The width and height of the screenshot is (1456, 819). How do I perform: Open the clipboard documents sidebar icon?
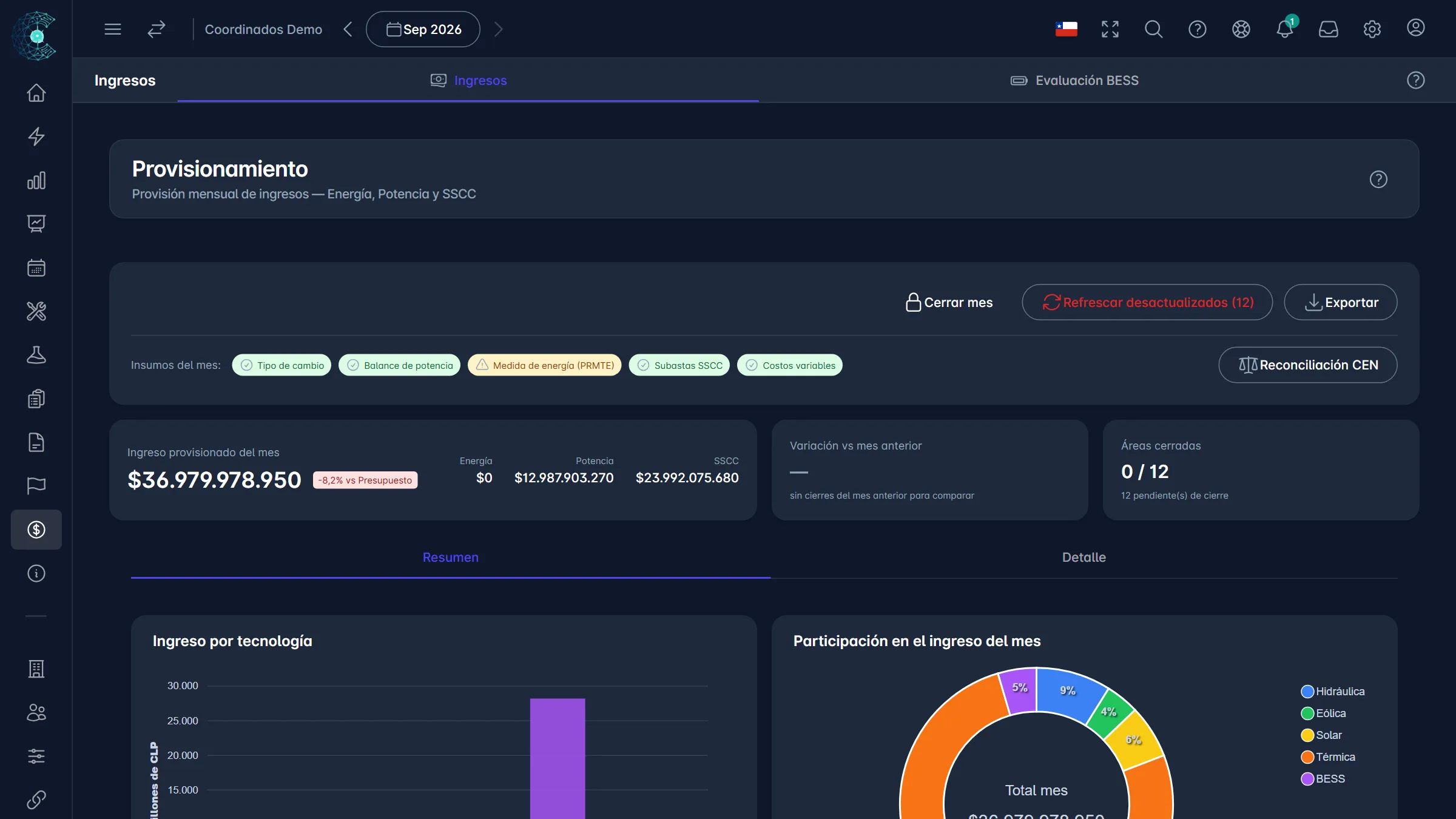pyautogui.click(x=36, y=399)
